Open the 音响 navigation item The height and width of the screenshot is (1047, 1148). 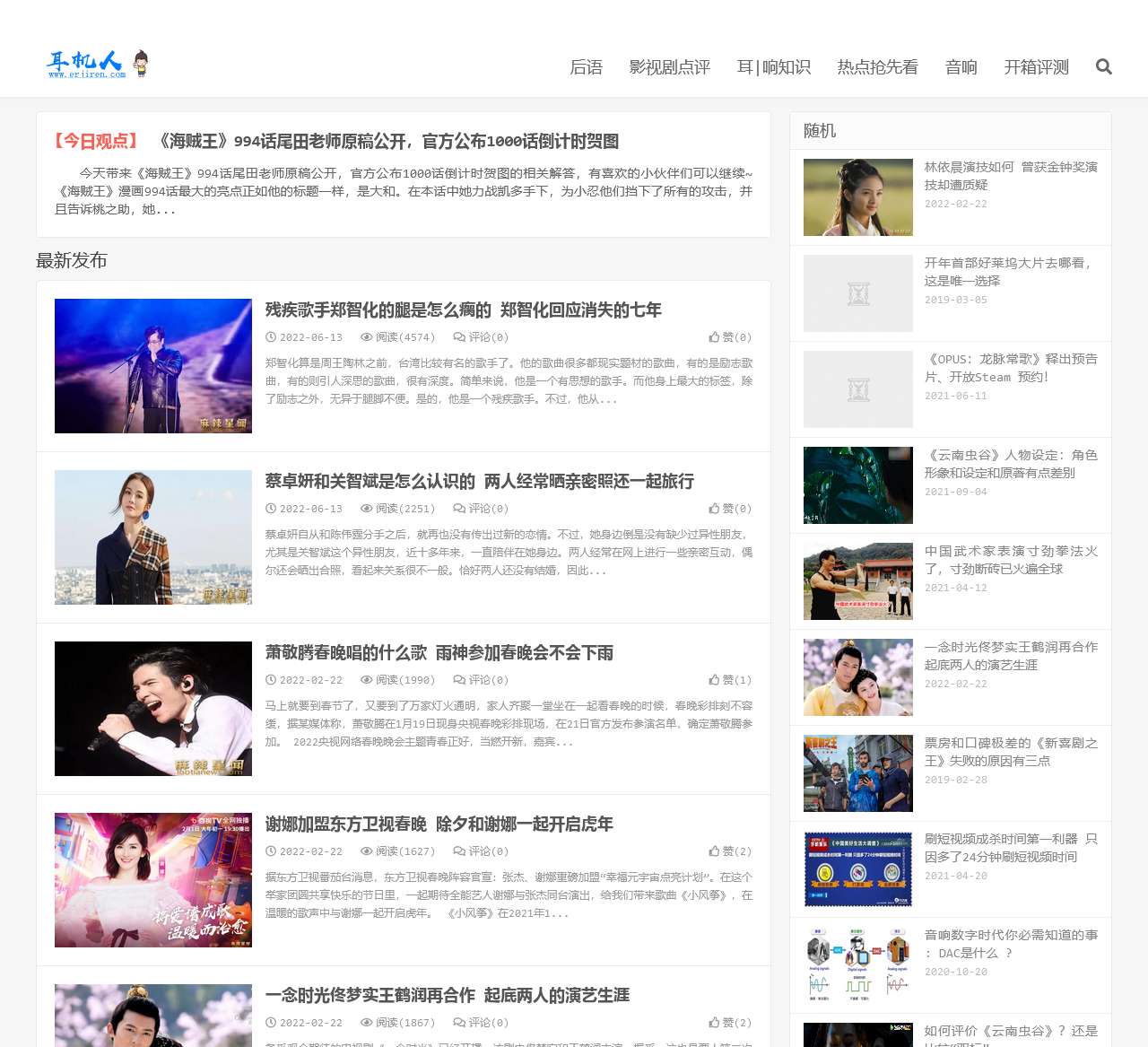pos(961,67)
